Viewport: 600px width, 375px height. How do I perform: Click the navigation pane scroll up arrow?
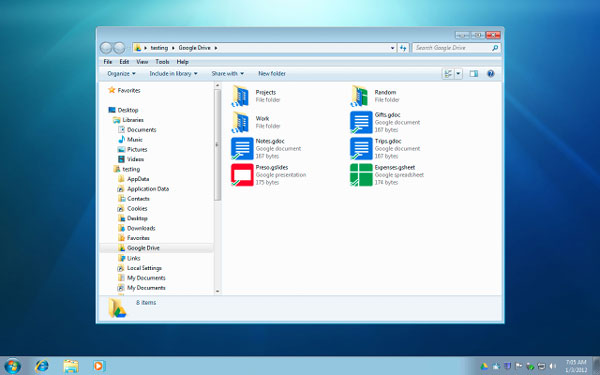click(218, 85)
